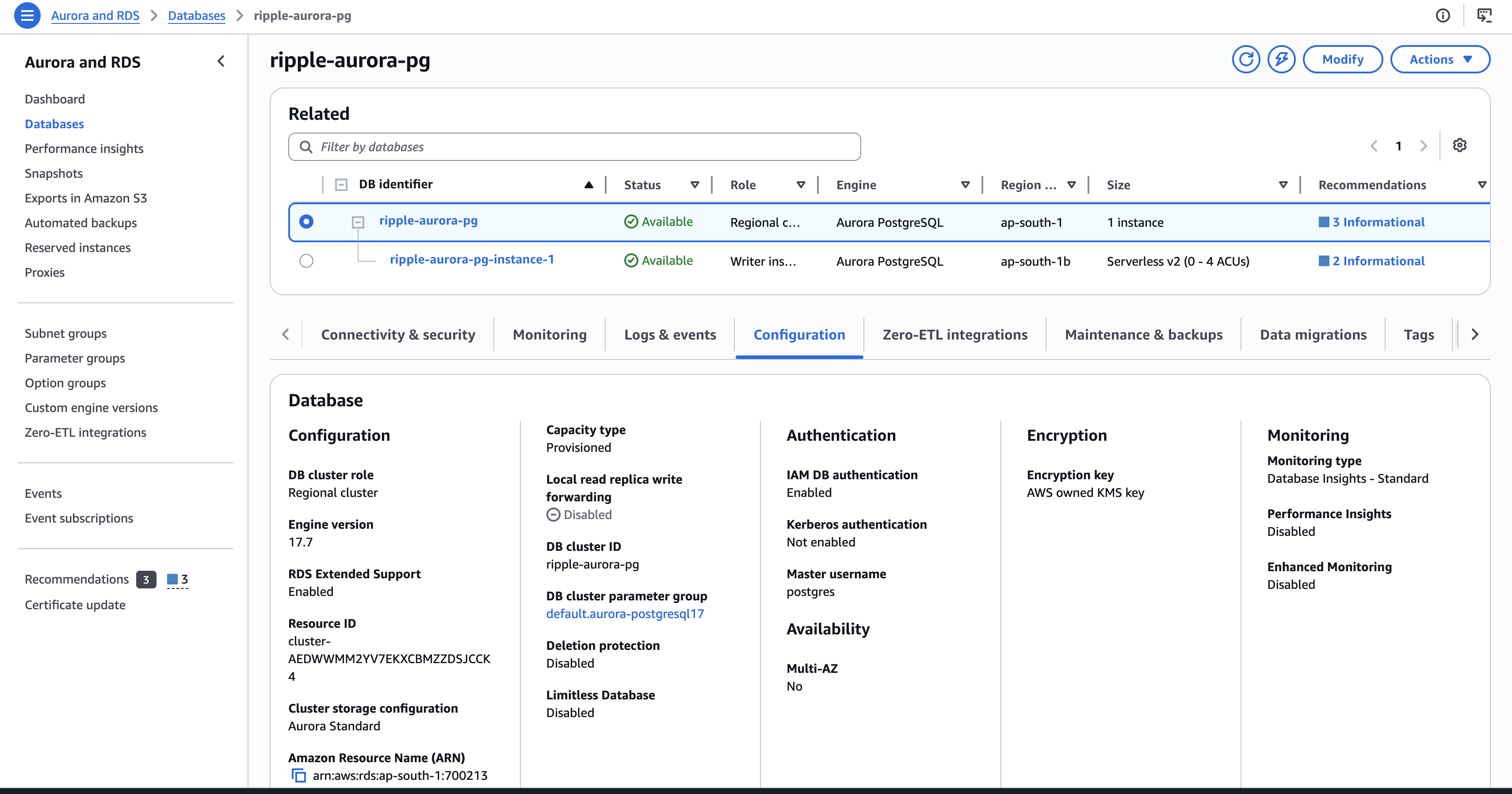Go to previous page of Related table

[1374, 146]
